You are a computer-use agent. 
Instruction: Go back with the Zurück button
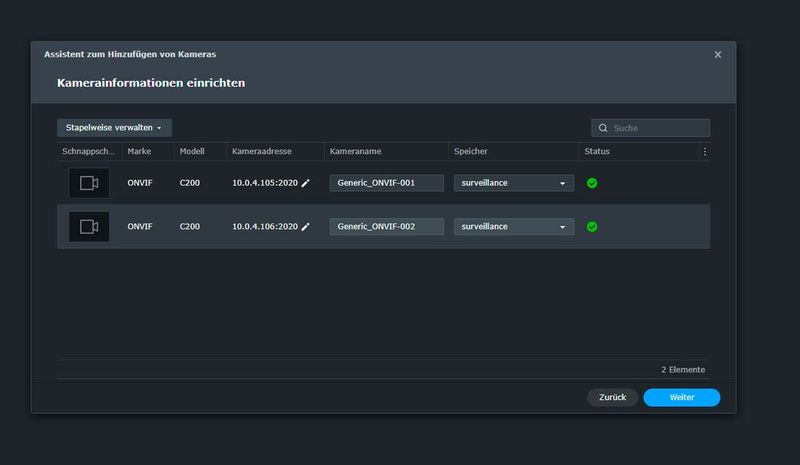tap(612, 397)
